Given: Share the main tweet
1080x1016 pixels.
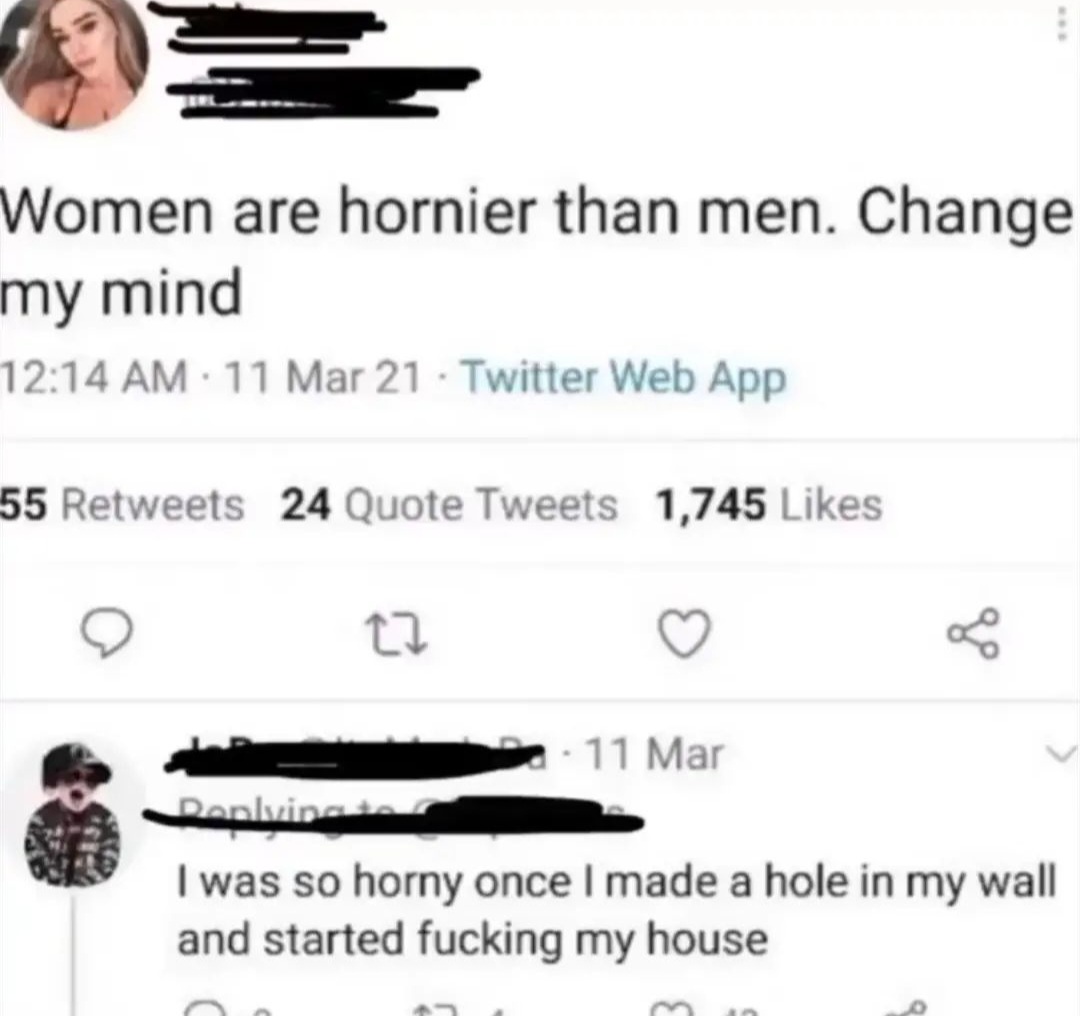Looking at the screenshot, I should point(973,634).
